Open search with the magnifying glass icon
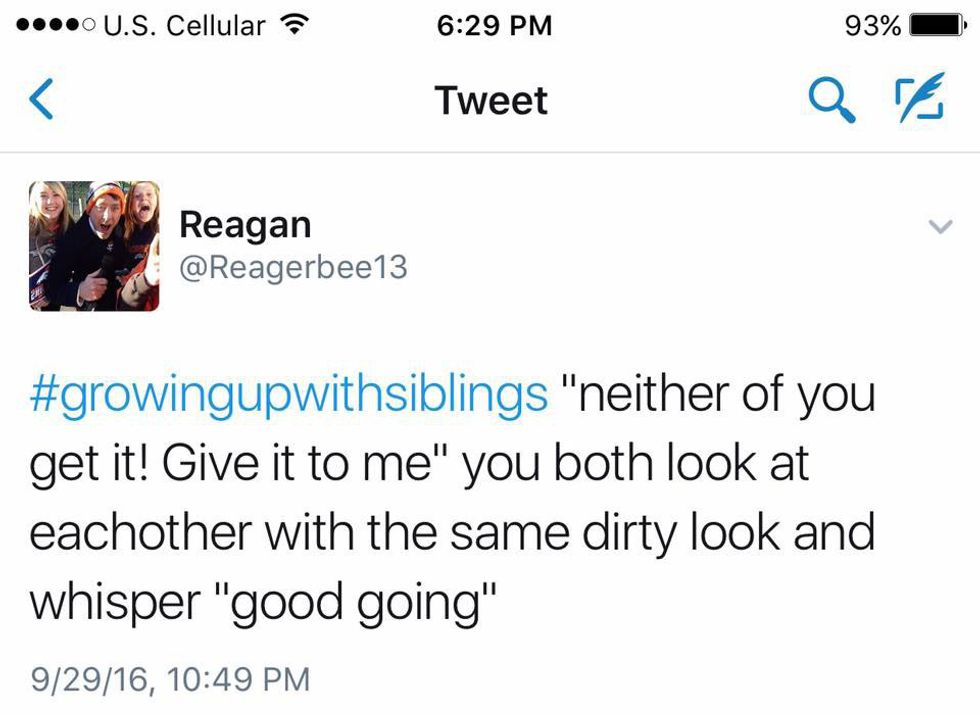 (x=832, y=100)
